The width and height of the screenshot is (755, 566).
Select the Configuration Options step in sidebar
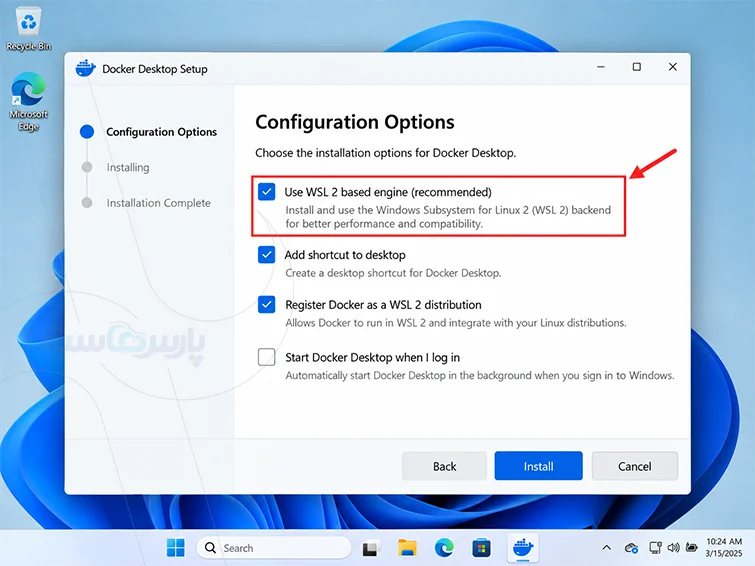coord(161,132)
